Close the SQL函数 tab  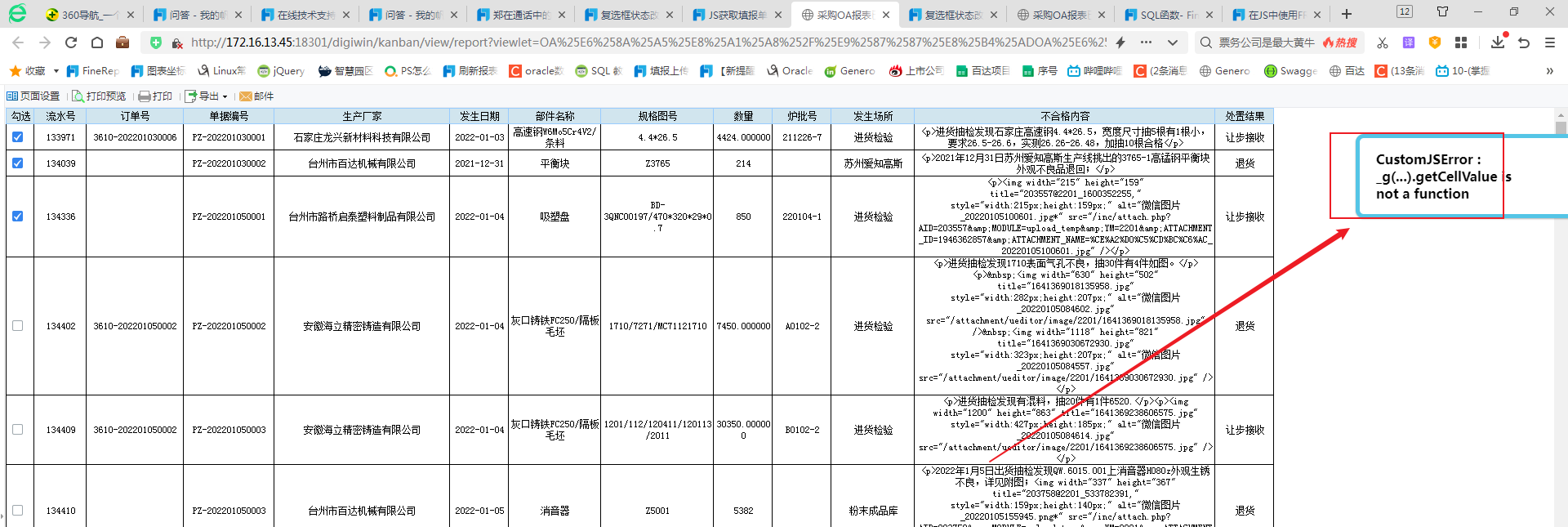(x=1209, y=15)
